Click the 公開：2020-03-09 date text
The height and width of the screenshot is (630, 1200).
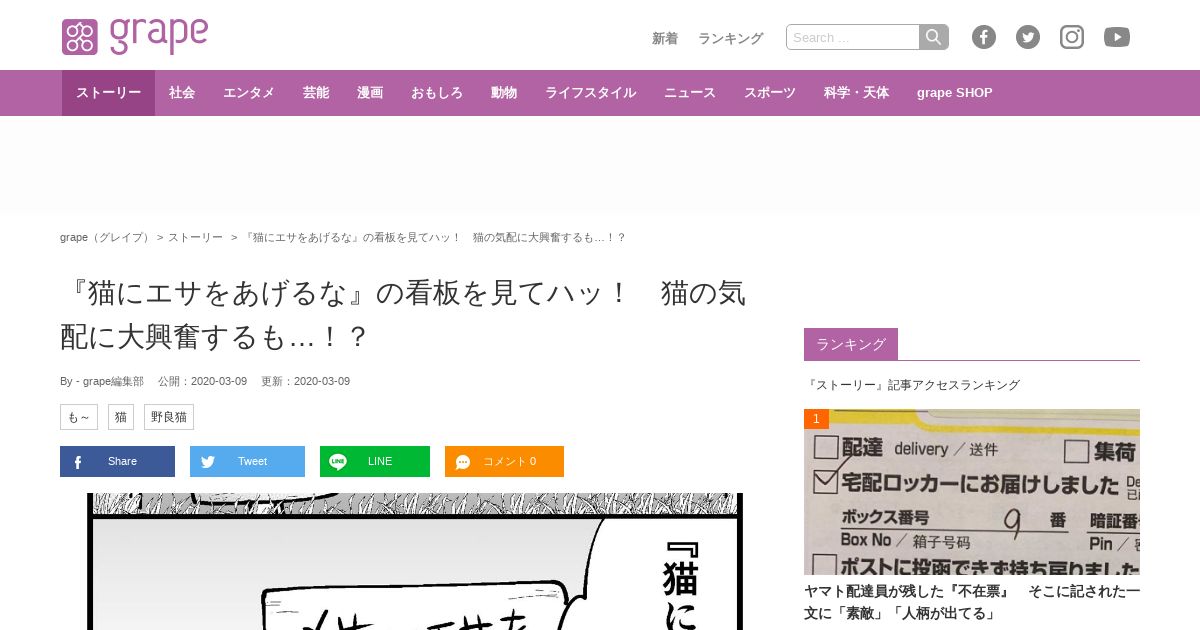pos(202,381)
